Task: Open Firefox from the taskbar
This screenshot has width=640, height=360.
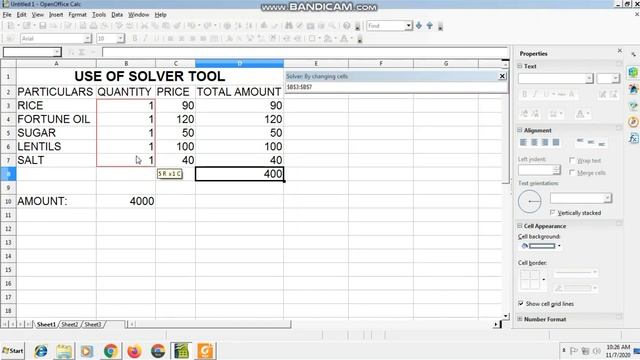Action: tap(134, 351)
